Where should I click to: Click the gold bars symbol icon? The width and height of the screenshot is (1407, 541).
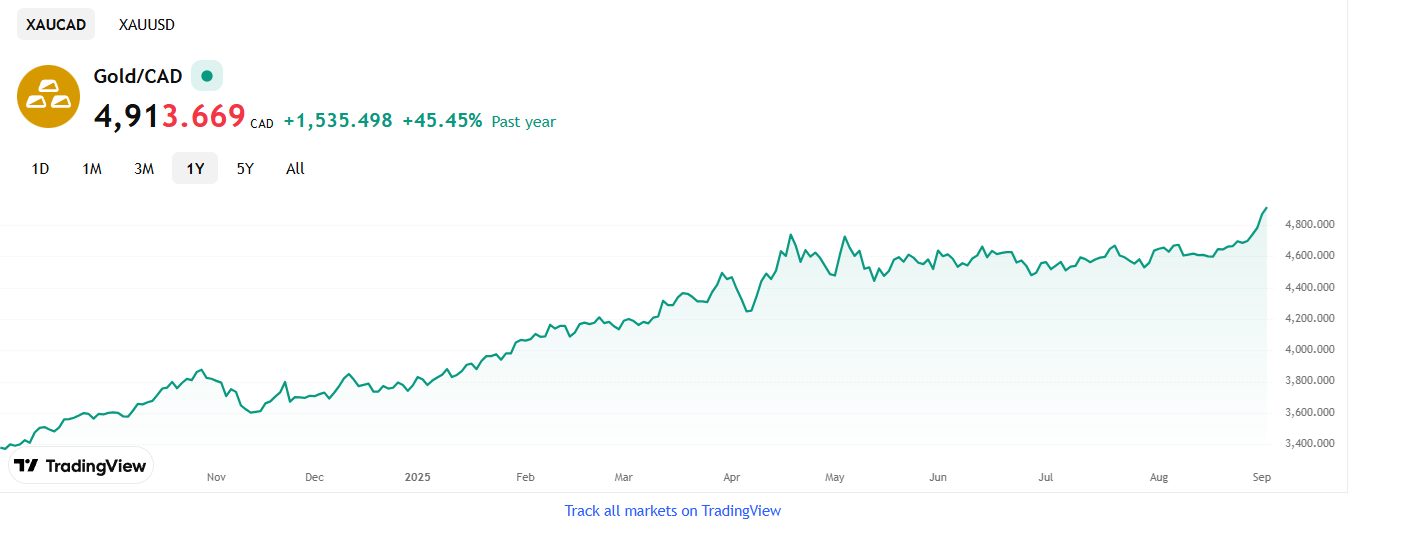coord(48,97)
